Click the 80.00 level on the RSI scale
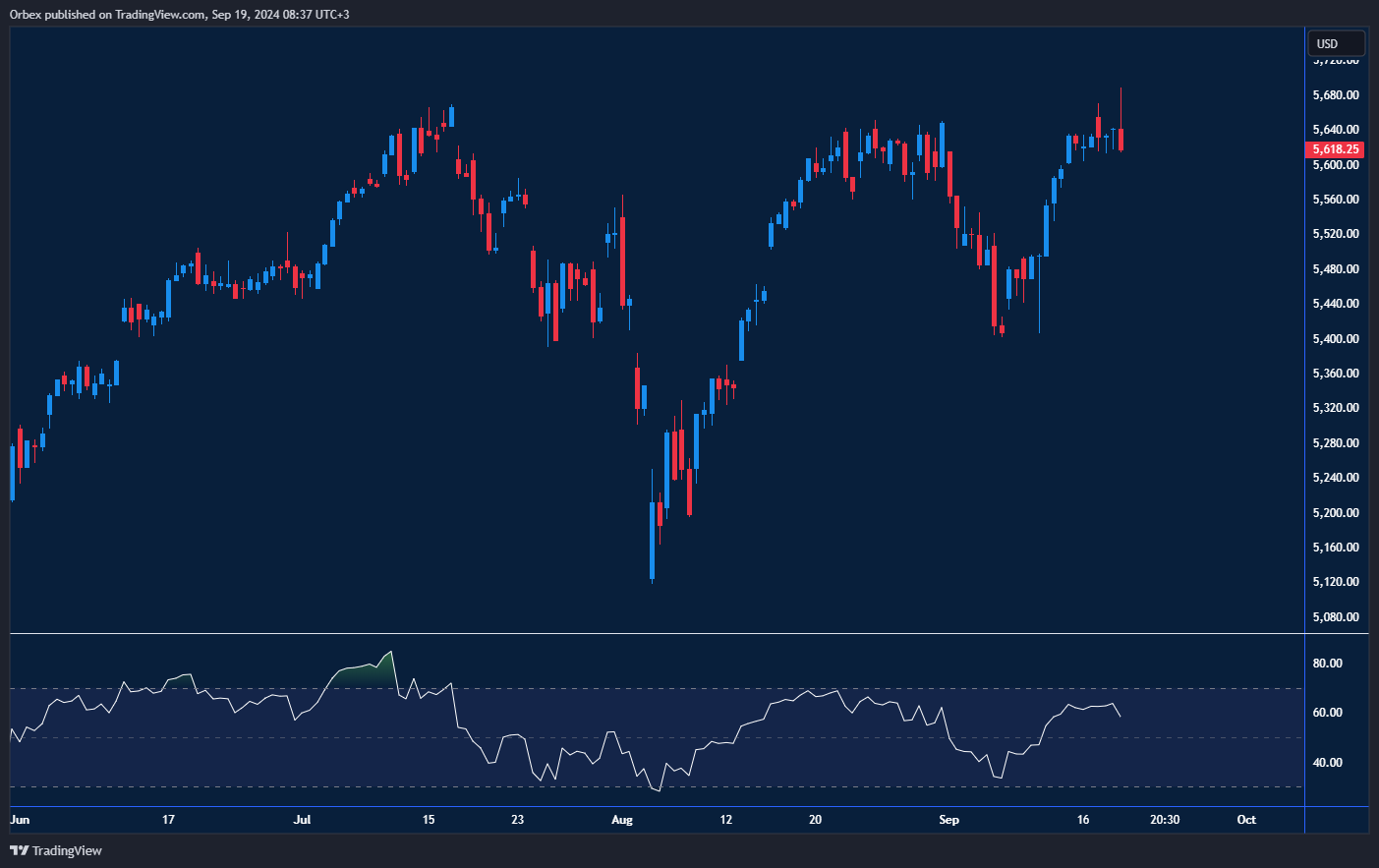The width and height of the screenshot is (1379, 868). [1327, 664]
